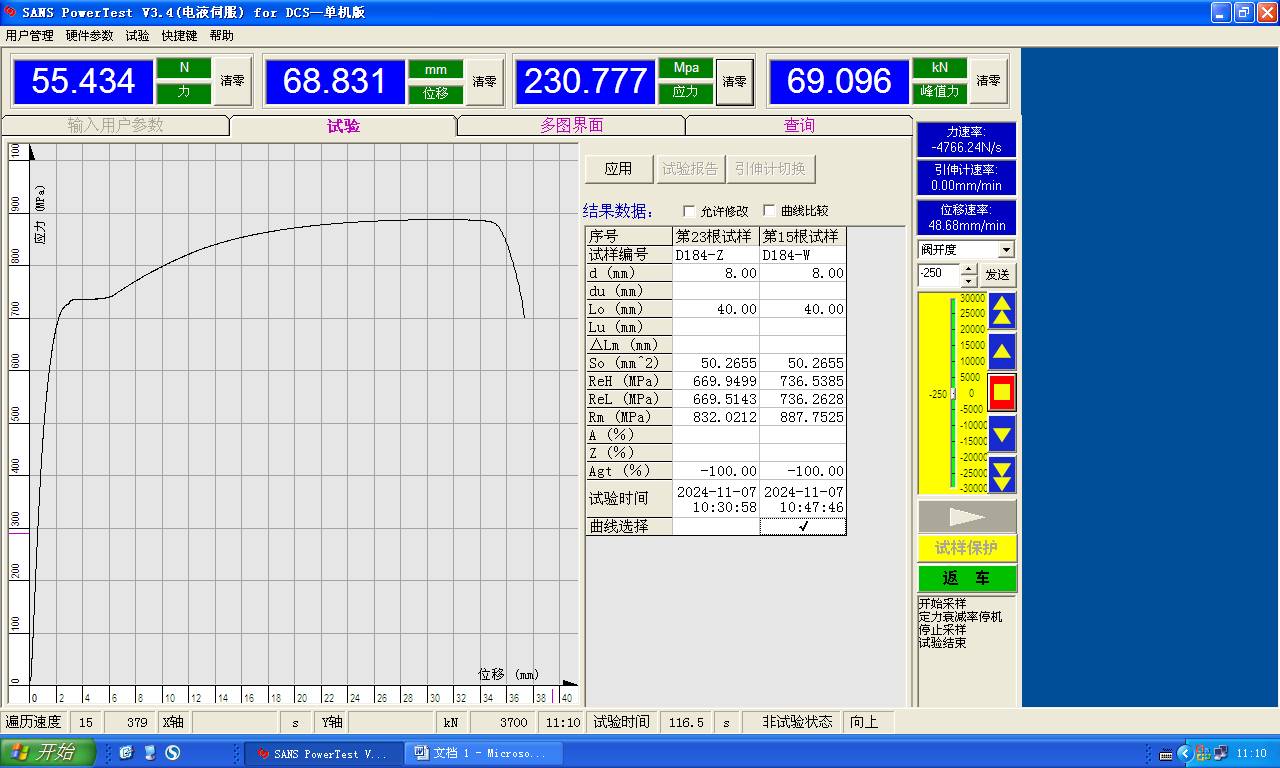Click the fast up double-arrow button
Image resolution: width=1280 pixels, height=768 pixels.
tap(1002, 311)
